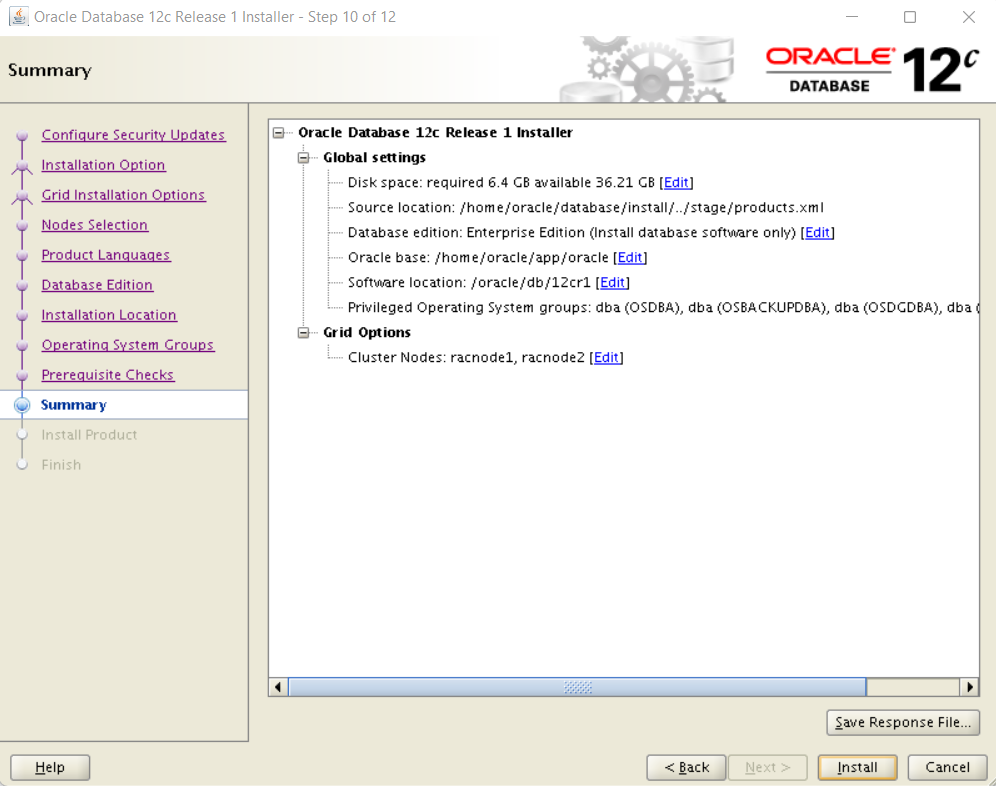Image resolution: width=996 pixels, height=786 pixels.
Task: Open Installation Location step
Action: (x=109, y=315)
